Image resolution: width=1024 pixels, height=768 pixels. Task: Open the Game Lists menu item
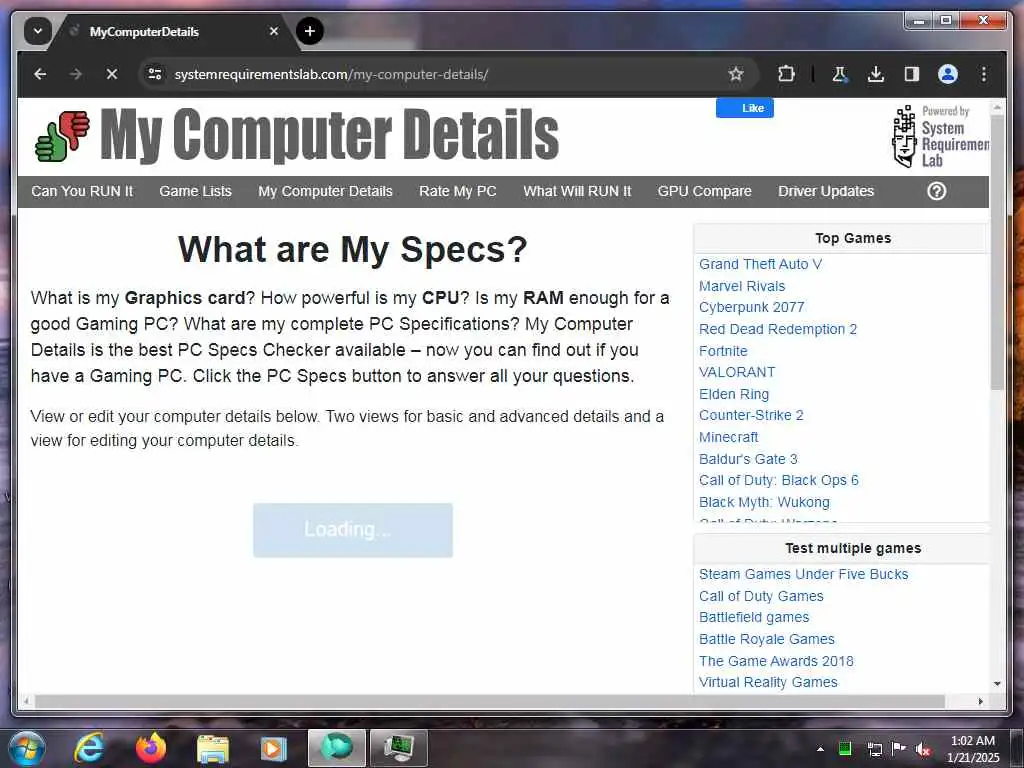(x=195, y=191)
